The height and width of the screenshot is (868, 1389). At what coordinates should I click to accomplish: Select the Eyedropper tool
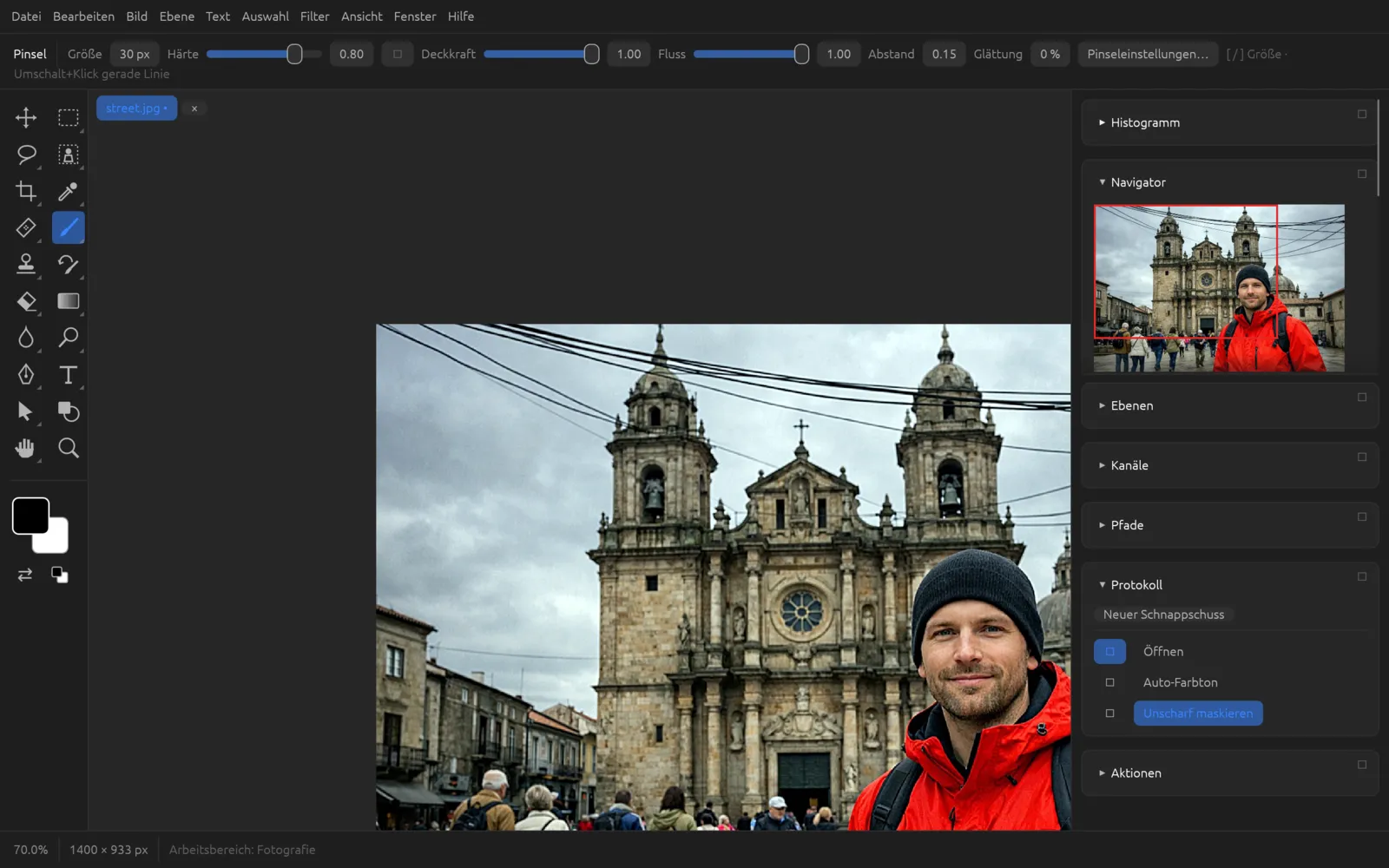click(68, 191)
